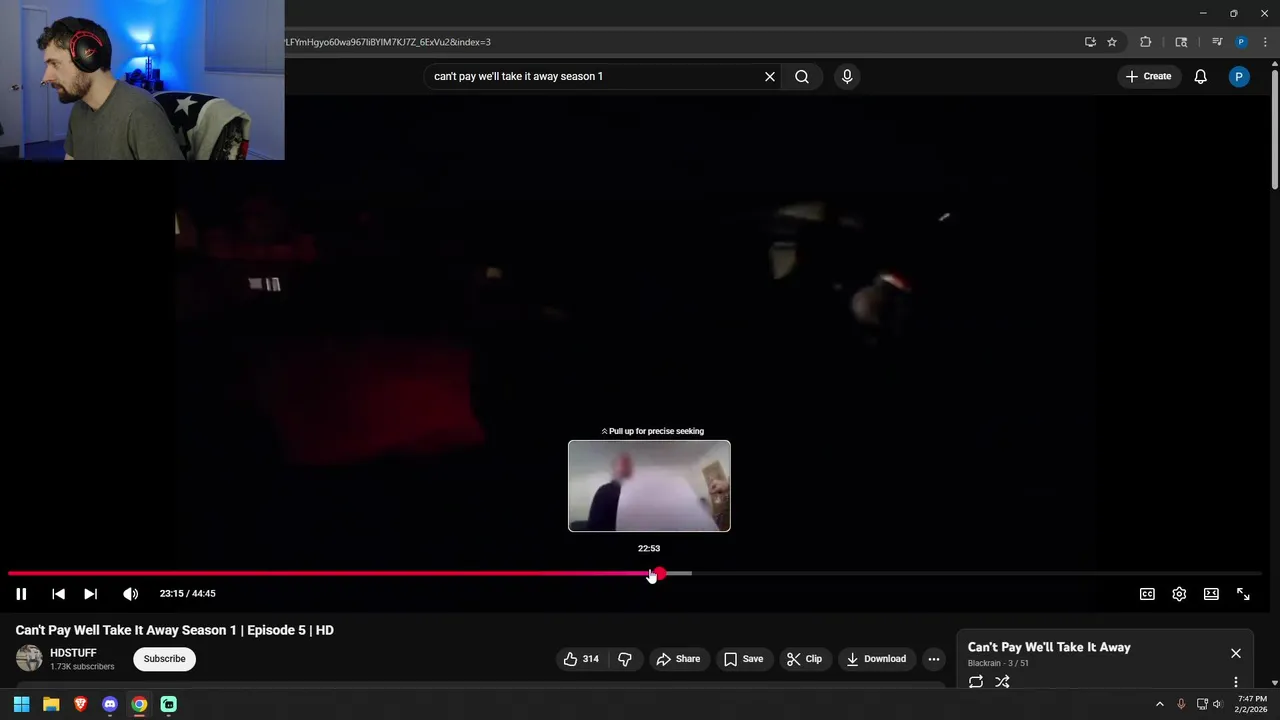Image resolution: width=1280 pixels, height=720 pixels.
Task: Open Windows Start menu
Action: click(21, 704)
